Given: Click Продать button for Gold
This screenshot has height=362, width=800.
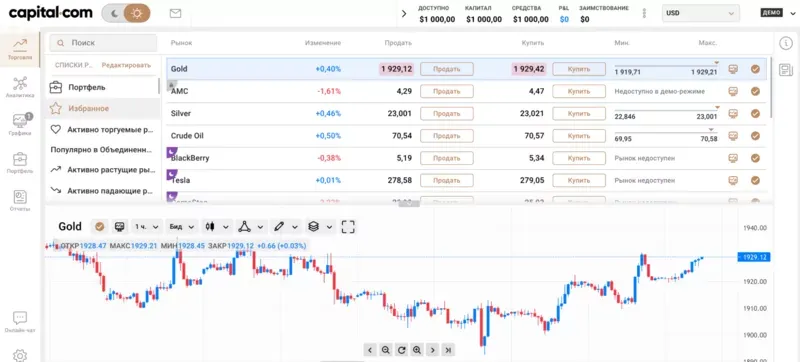Looking at the screenshot, I should coord(447,69).
